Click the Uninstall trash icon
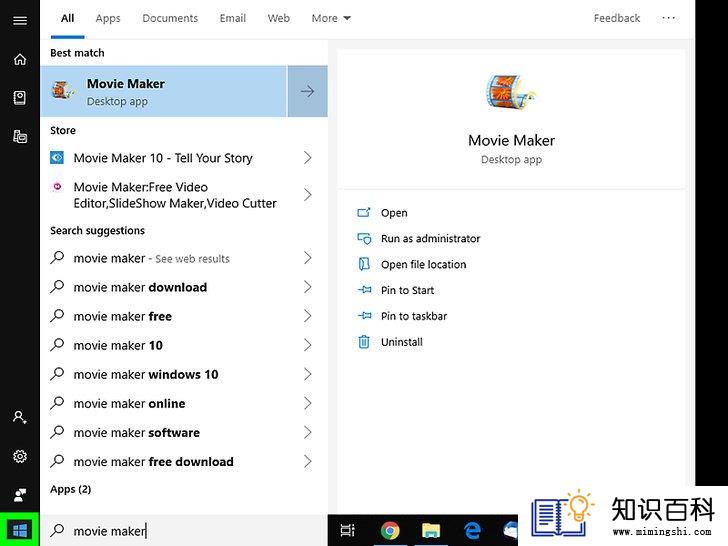Viewport: 728px width, 546px height. pyautogui.click(x=364, y=342)
